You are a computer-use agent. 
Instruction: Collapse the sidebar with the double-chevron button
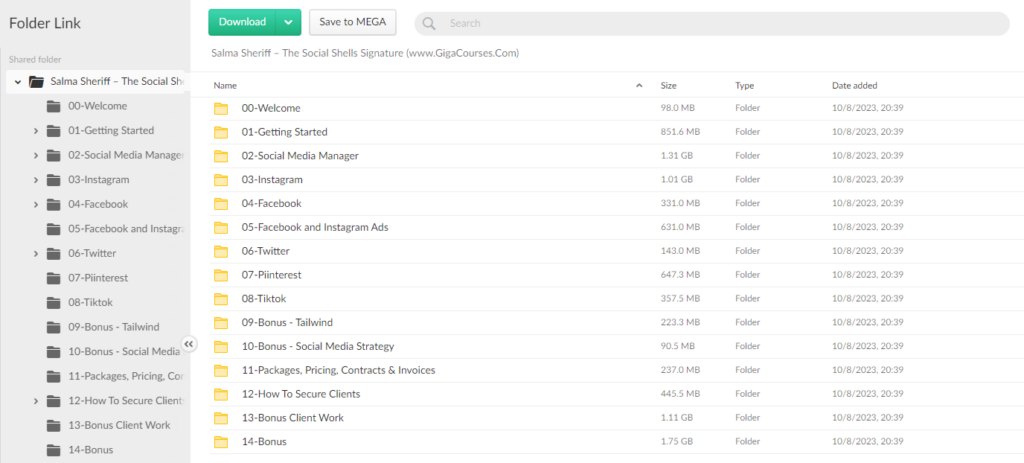[189, 344]
